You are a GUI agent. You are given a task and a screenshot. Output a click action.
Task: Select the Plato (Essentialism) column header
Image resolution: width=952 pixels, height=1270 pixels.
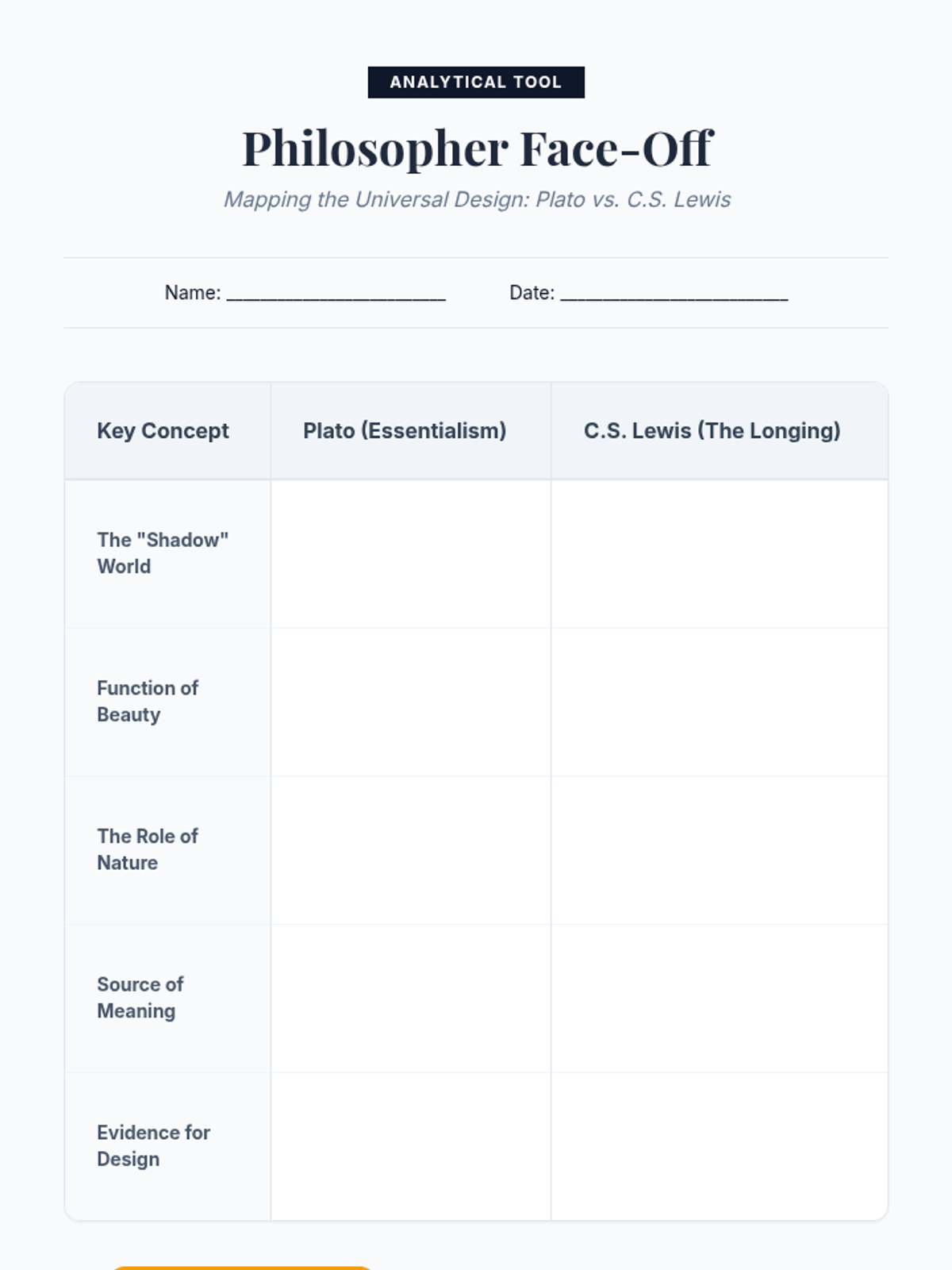tap(405, 431)
